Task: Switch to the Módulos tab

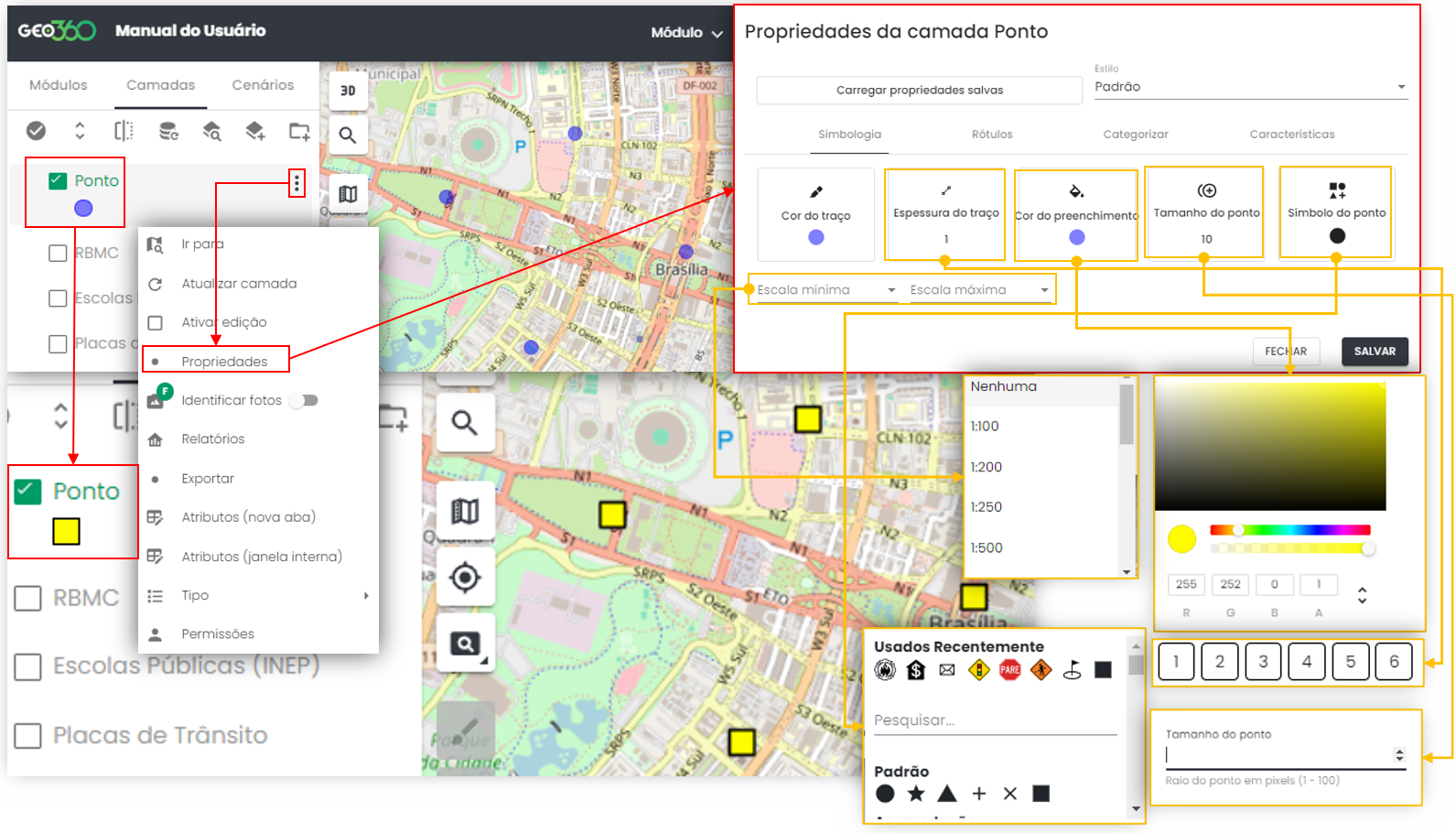Action: click(x=59, y=85)
